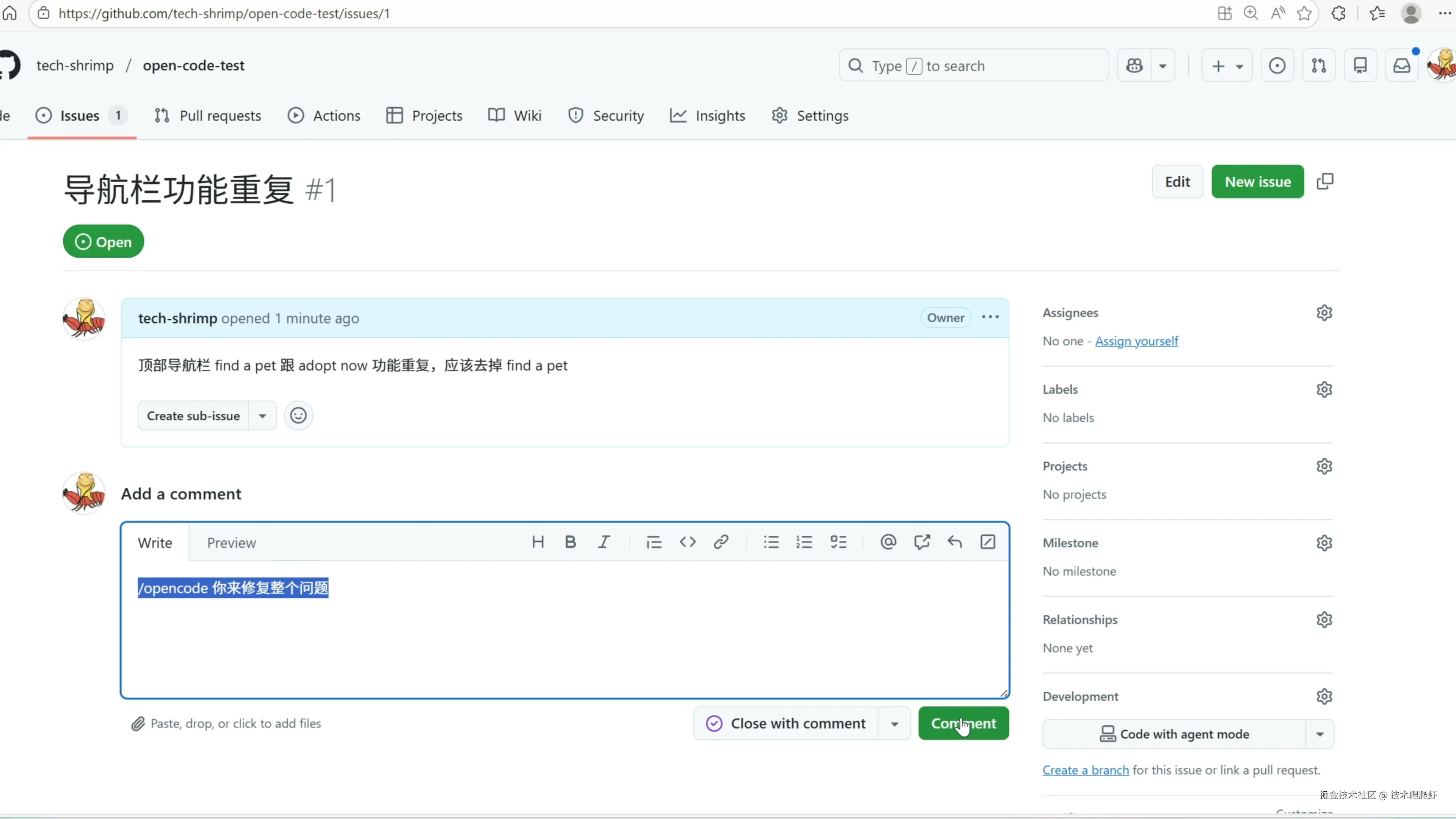Click the Assign yourself link
The height and width of the screenshot is (819, 1456).
pyautogui.click(x=1136, y=341)
